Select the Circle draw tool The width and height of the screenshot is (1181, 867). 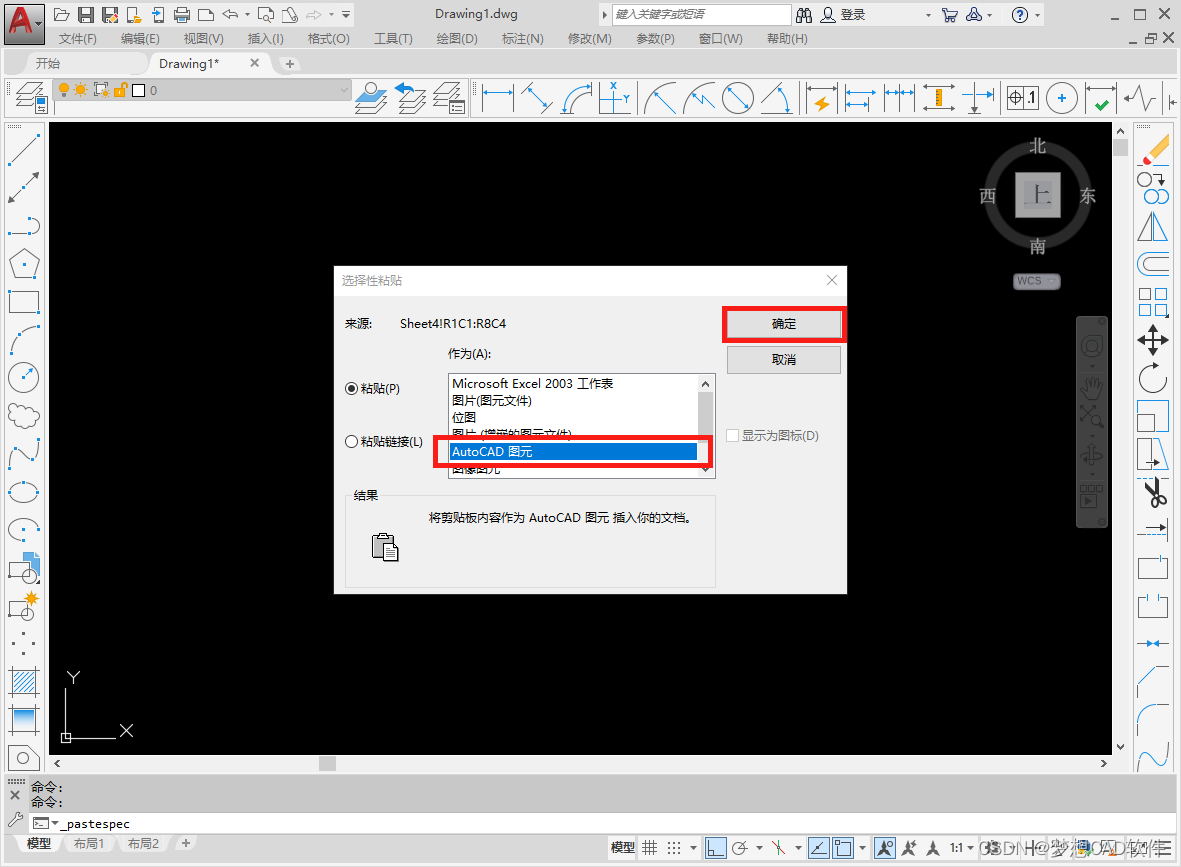(23, 377)
